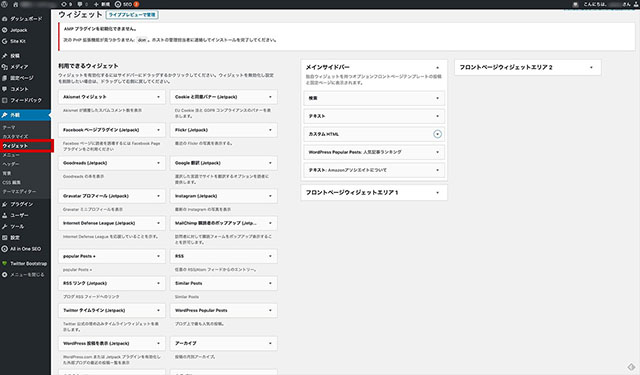Expand the Similar Posts widget arrow

[270, 283]
